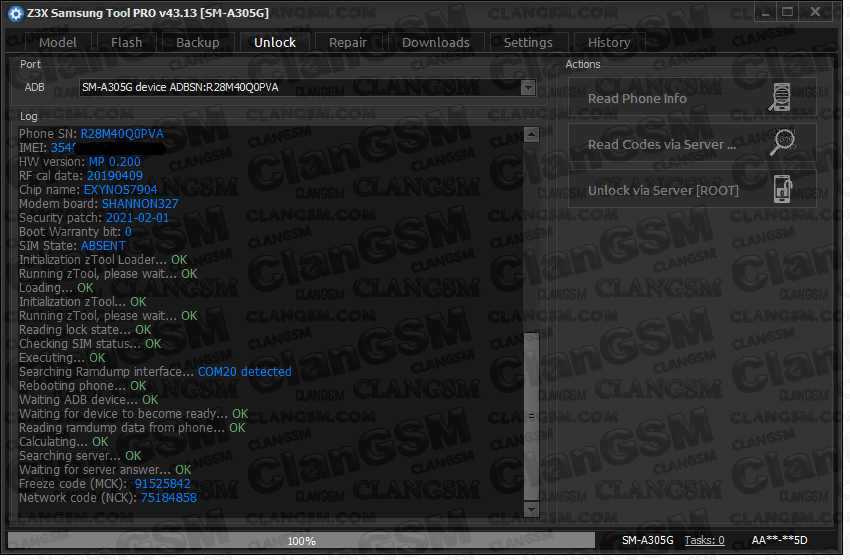Click the Reading lock state log line
The width and height of the screenshot is (850, 560).
pyautogui.click(x=85, y=330)
